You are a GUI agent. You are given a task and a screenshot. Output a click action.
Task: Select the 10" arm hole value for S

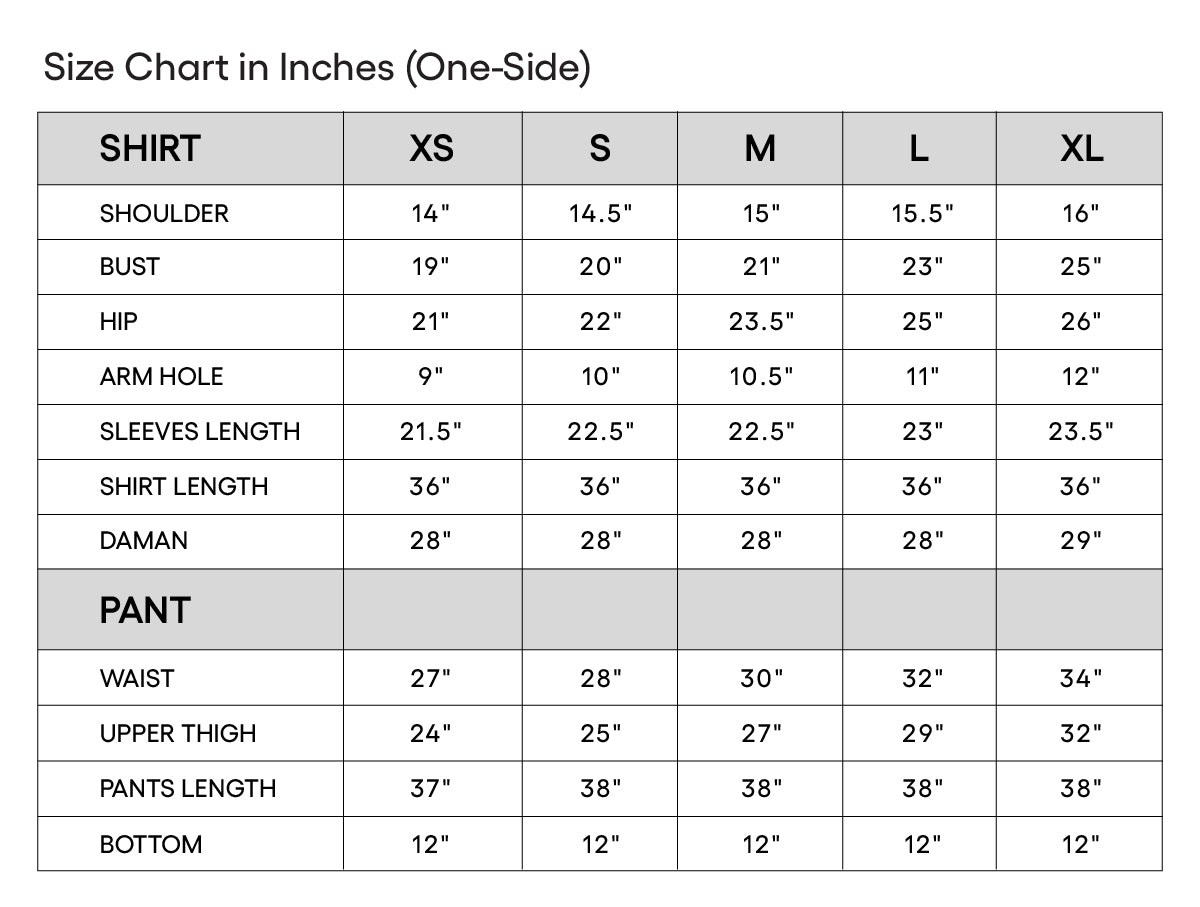click(x=600, y=377)
